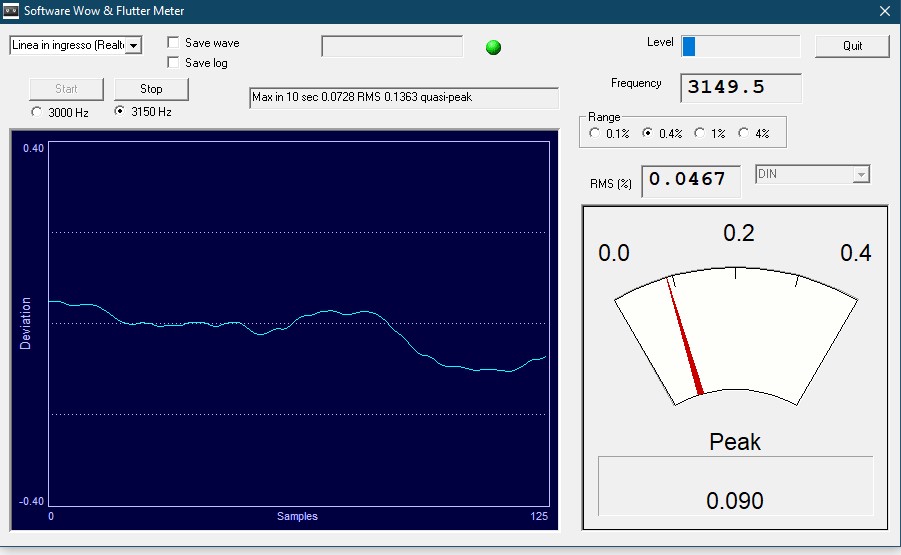Click the Samples axis label
Viewport: 901px width, 555px height.
pos(297,516)
